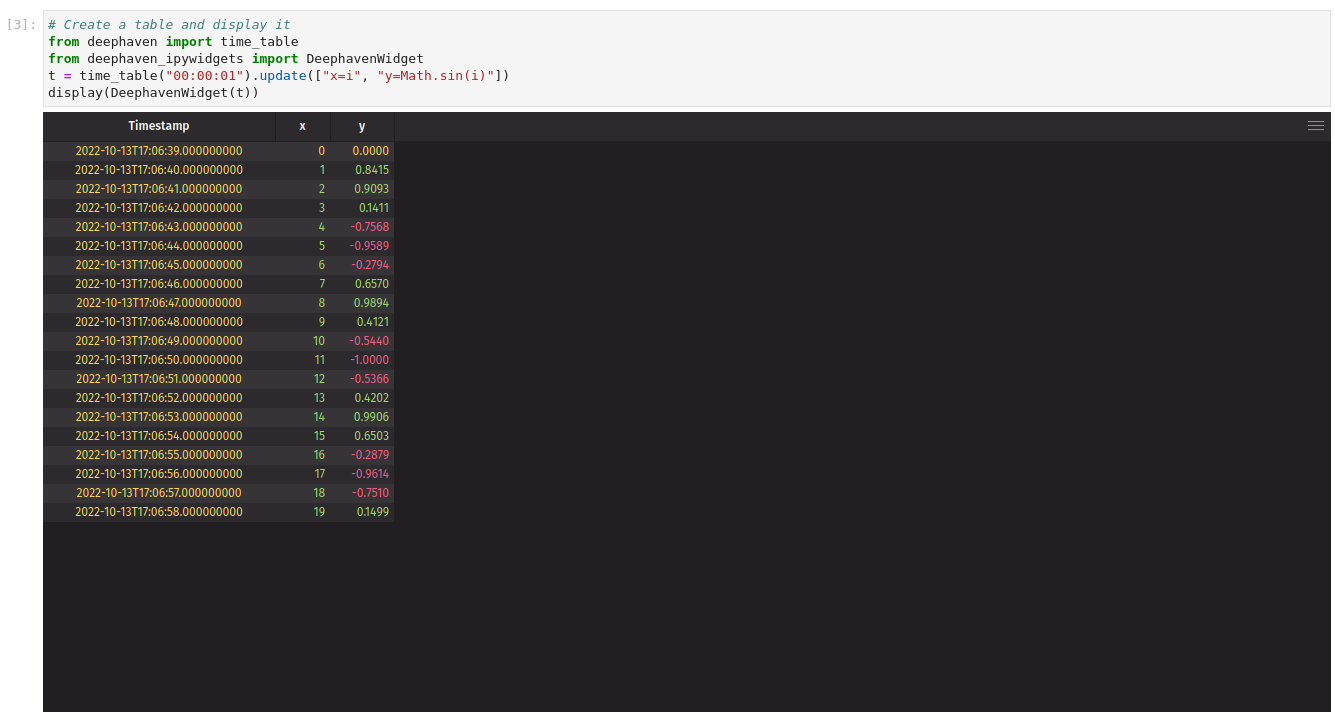This screenshot has width=1335, height=720.
Task: Select the cell execution prompt [3]
Action: (21, 24)
